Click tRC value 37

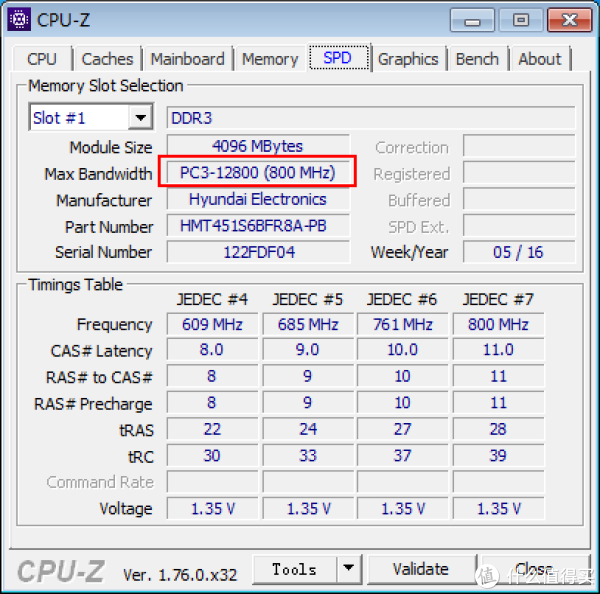403,455
